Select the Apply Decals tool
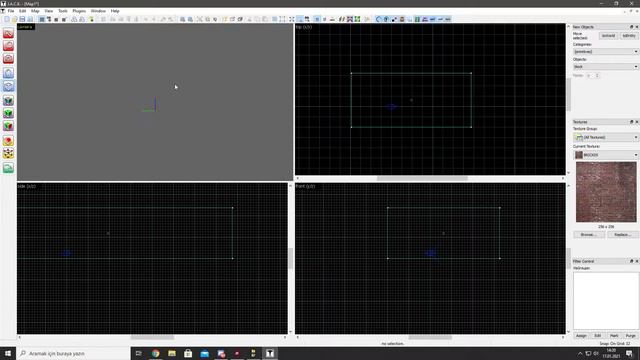Viewport: 640px width, 360px height. (9, 126)
